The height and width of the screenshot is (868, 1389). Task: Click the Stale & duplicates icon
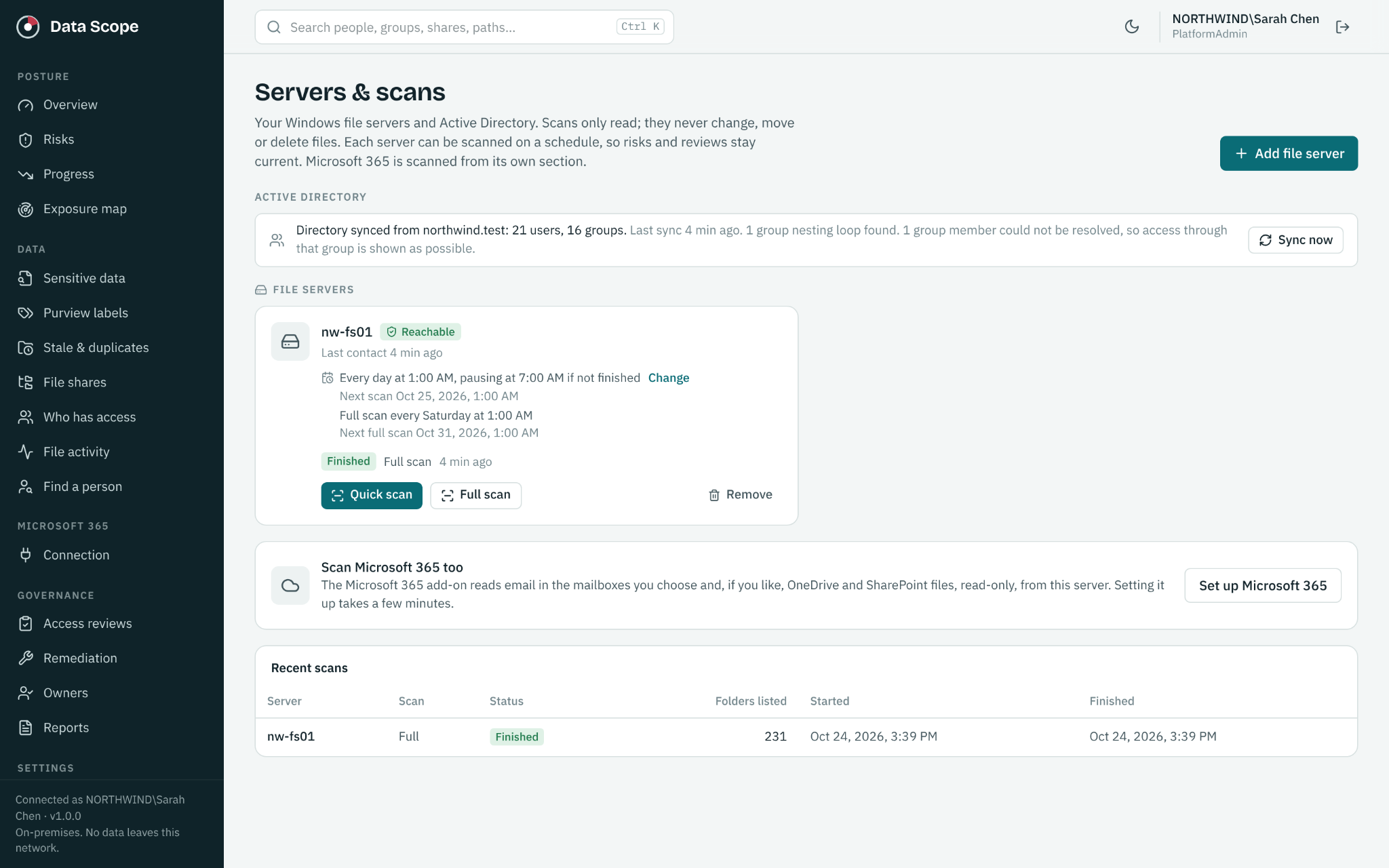26,347
